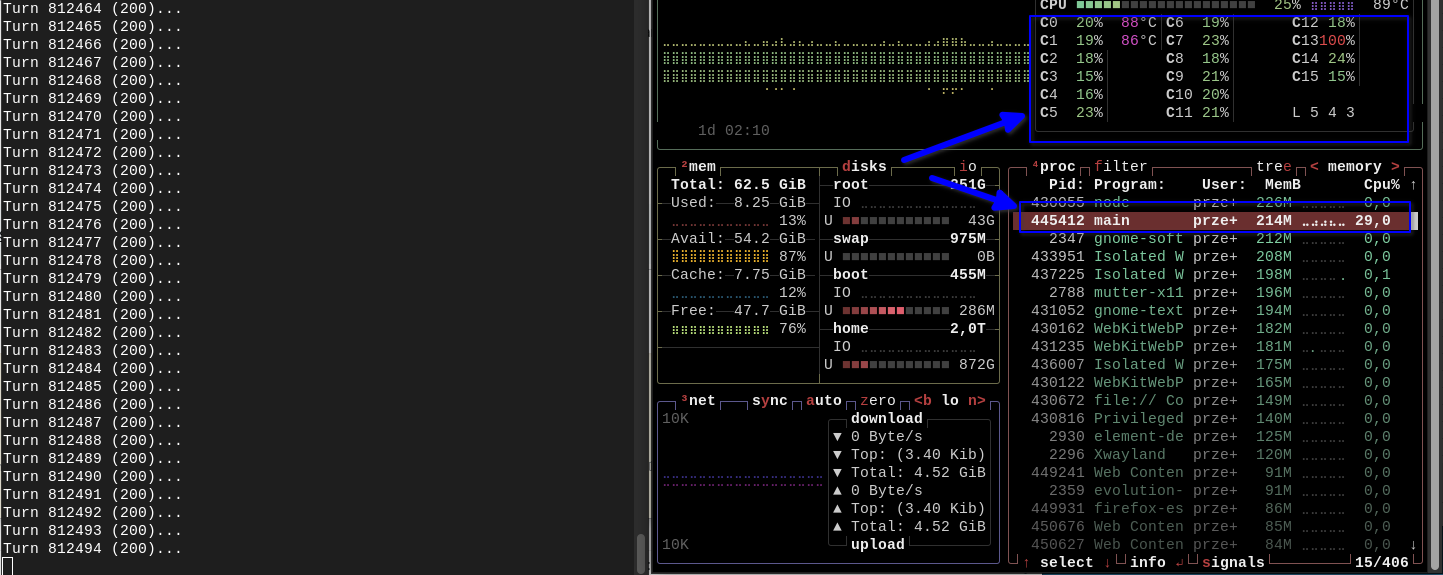
Task: Click the mem box header label
Action: [702, 167]
